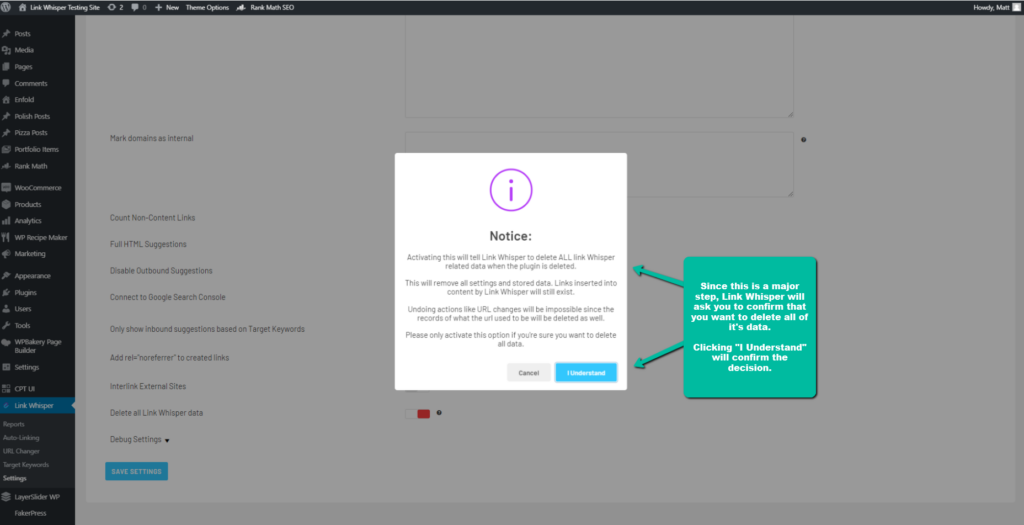This screenshot has width=1024, height=525.
Task: Click the Save Settings button
Action: 136,471
